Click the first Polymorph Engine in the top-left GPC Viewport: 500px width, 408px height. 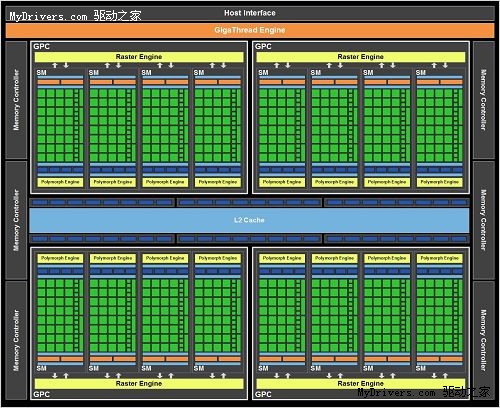click(x=60, y=182)
